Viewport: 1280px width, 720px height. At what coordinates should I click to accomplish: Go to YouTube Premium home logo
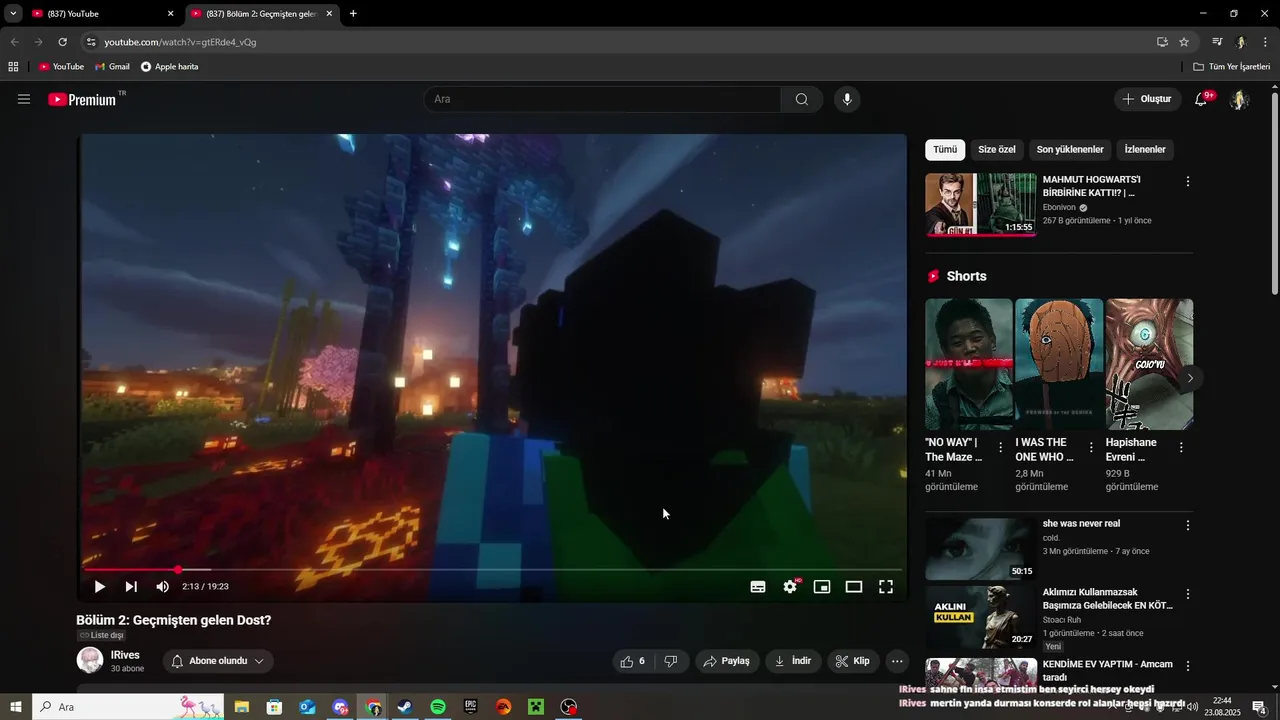tap(82, 99)
